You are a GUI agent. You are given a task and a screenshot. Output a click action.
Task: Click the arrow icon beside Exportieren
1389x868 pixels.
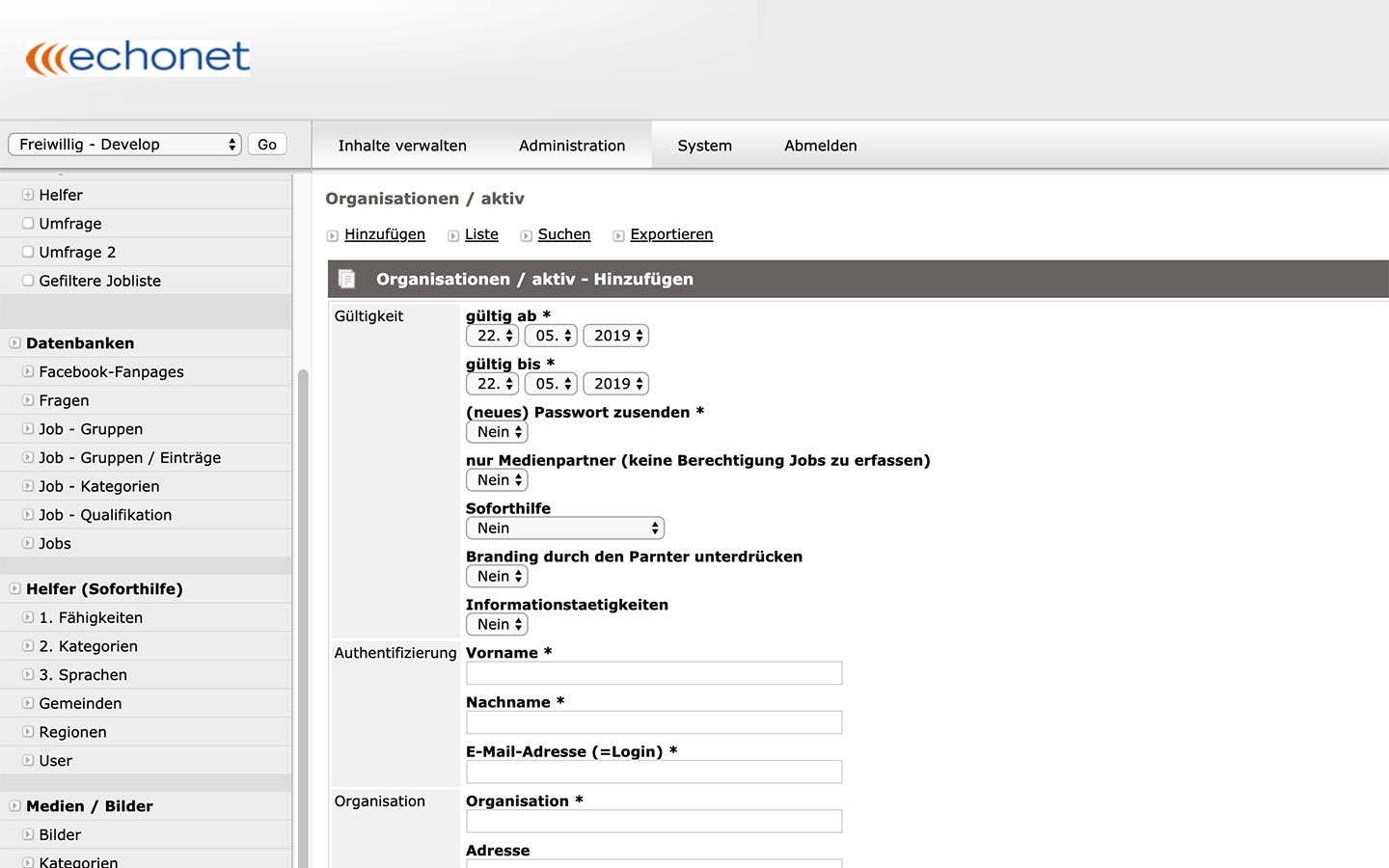pyautogui.click(x=618, y=235)
